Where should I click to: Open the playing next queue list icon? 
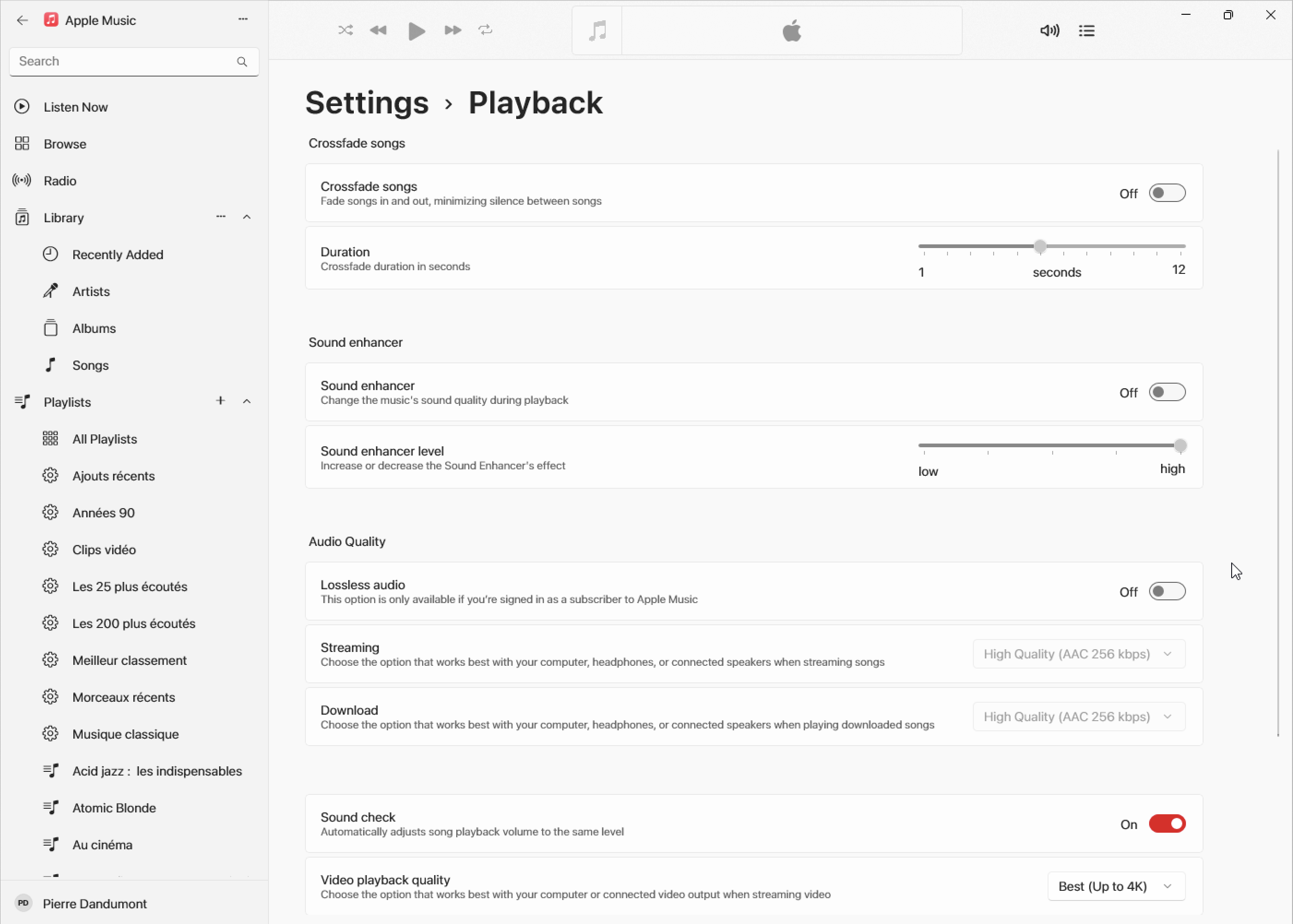[x=1086, y=31]
